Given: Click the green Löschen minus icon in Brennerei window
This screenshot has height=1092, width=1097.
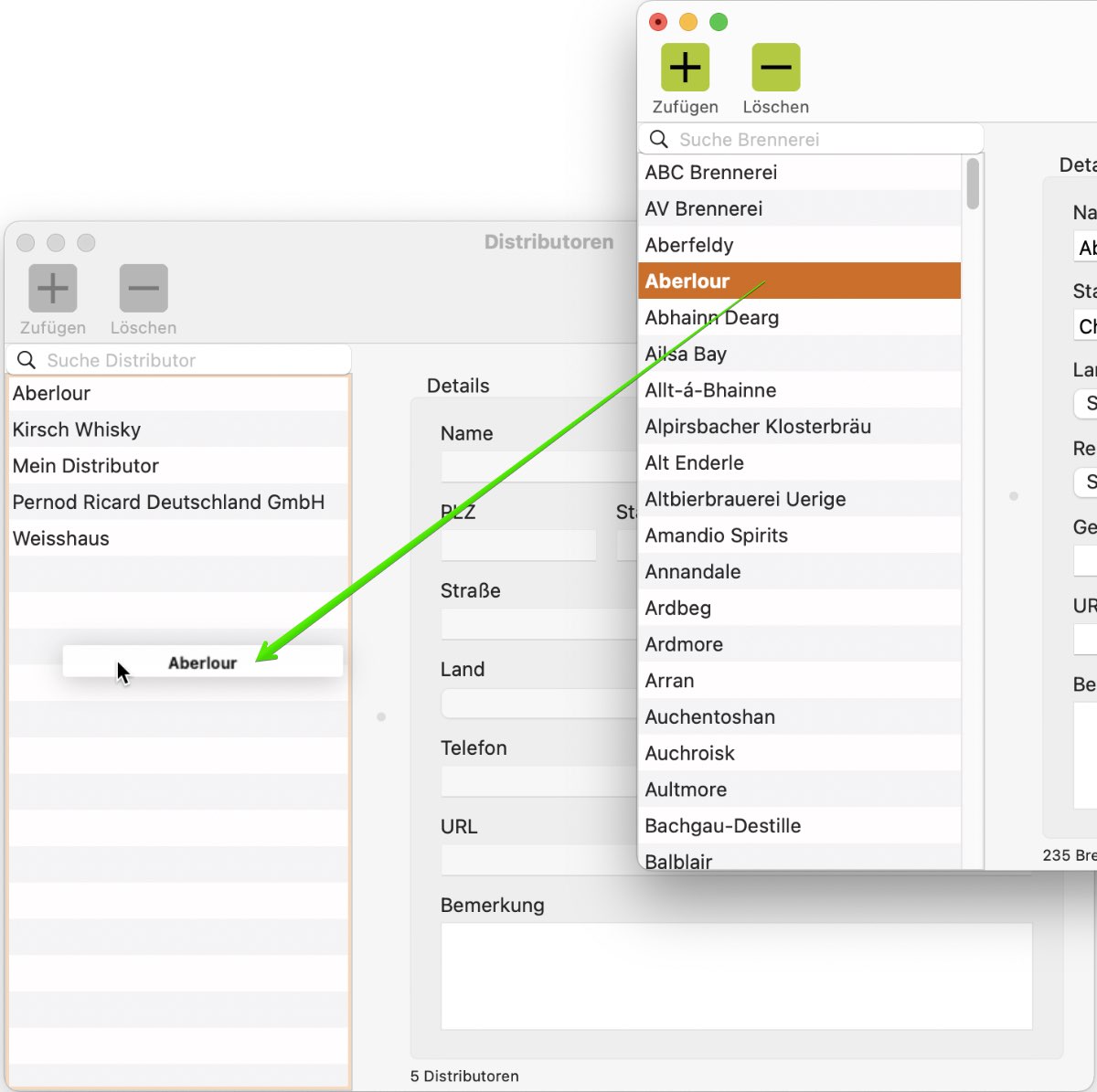Looking at the screenshot, I should [x=775, y=68].
